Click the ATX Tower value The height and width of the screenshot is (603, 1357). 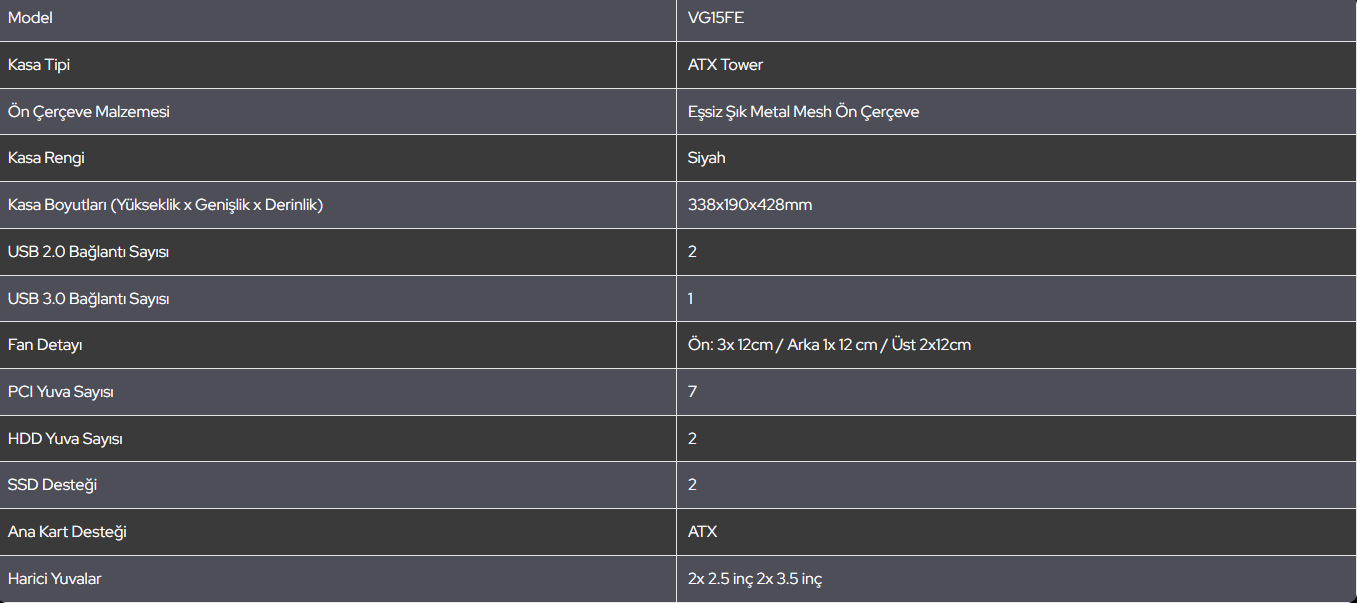[x=725, y=65]
